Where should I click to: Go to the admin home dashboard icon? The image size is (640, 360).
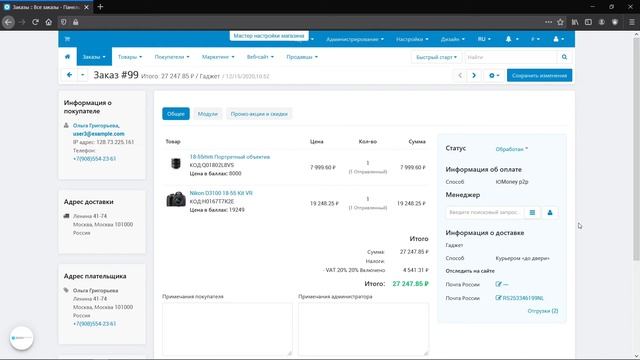(x=67, y=57)
